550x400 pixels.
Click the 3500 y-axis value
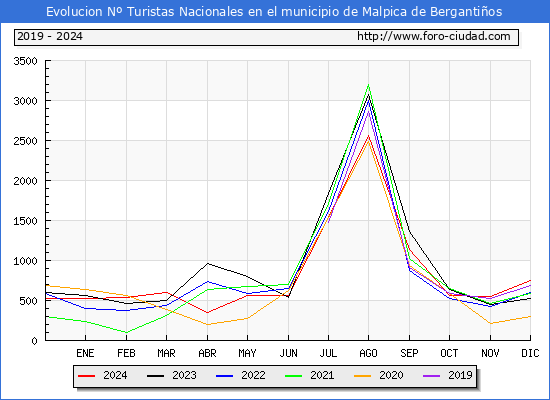(x=25, y=61)
